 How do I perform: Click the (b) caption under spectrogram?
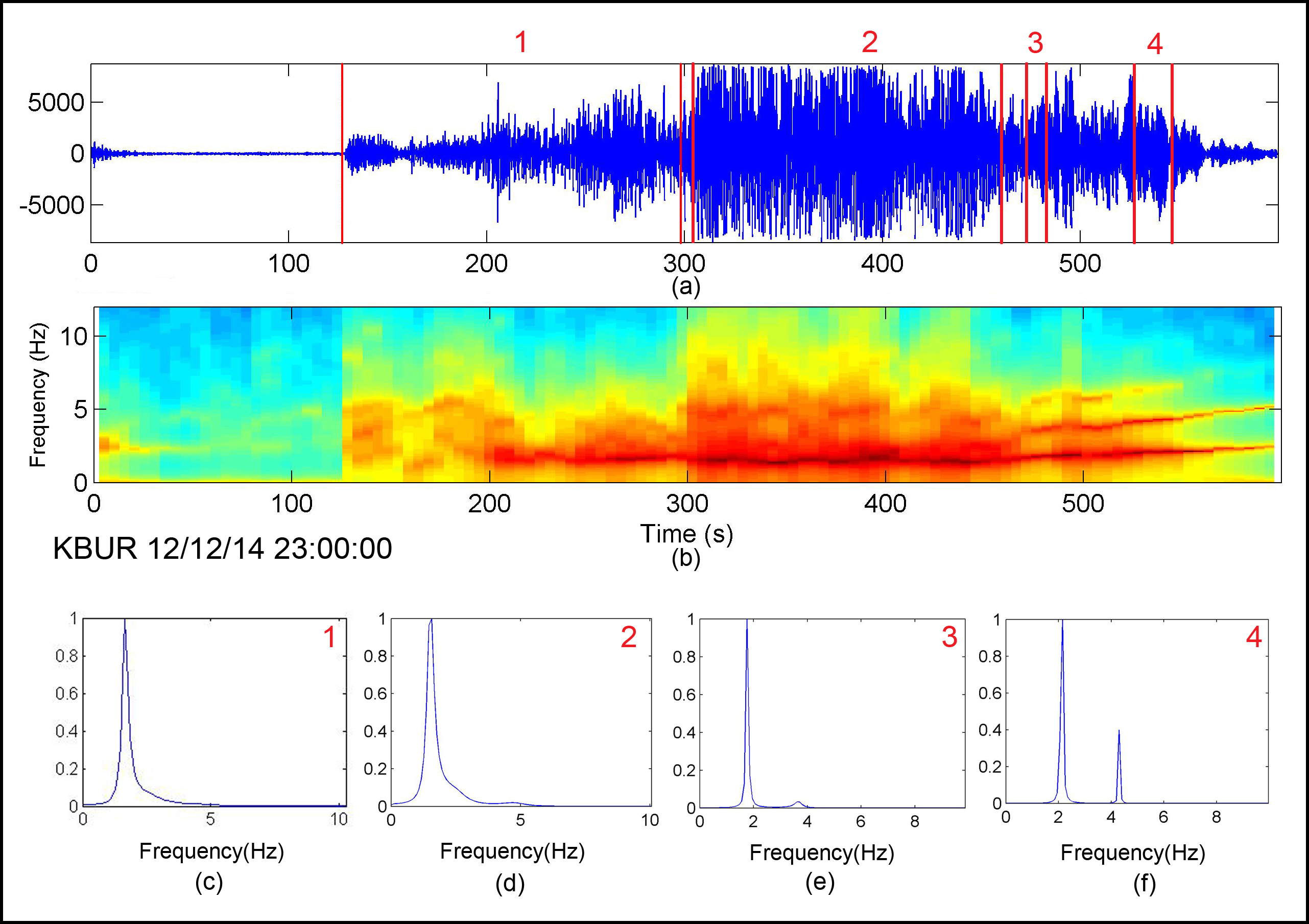click(686, 559)
